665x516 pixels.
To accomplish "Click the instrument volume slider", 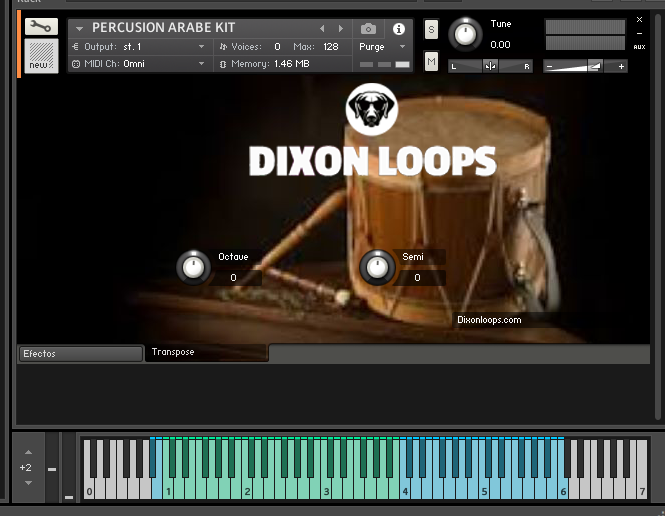I will click(x=585, y=66).
